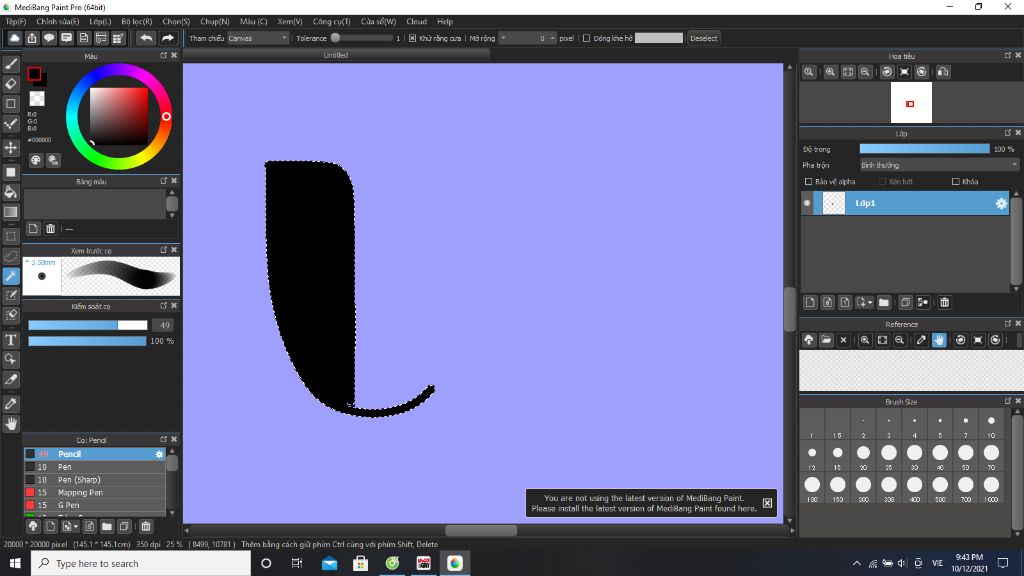Delete brush with trash icon in brush panel
This screenshot has height=576, width=1024.
click(146, 526)
